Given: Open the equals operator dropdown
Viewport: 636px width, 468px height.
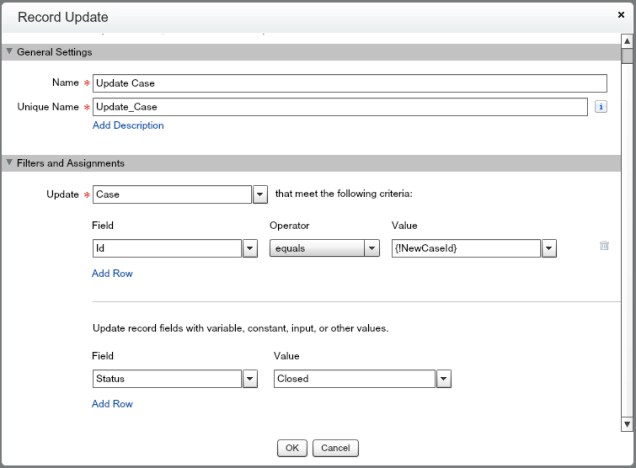Looking at the screenshot, I should pyautogui.click(x=372, y=249).
